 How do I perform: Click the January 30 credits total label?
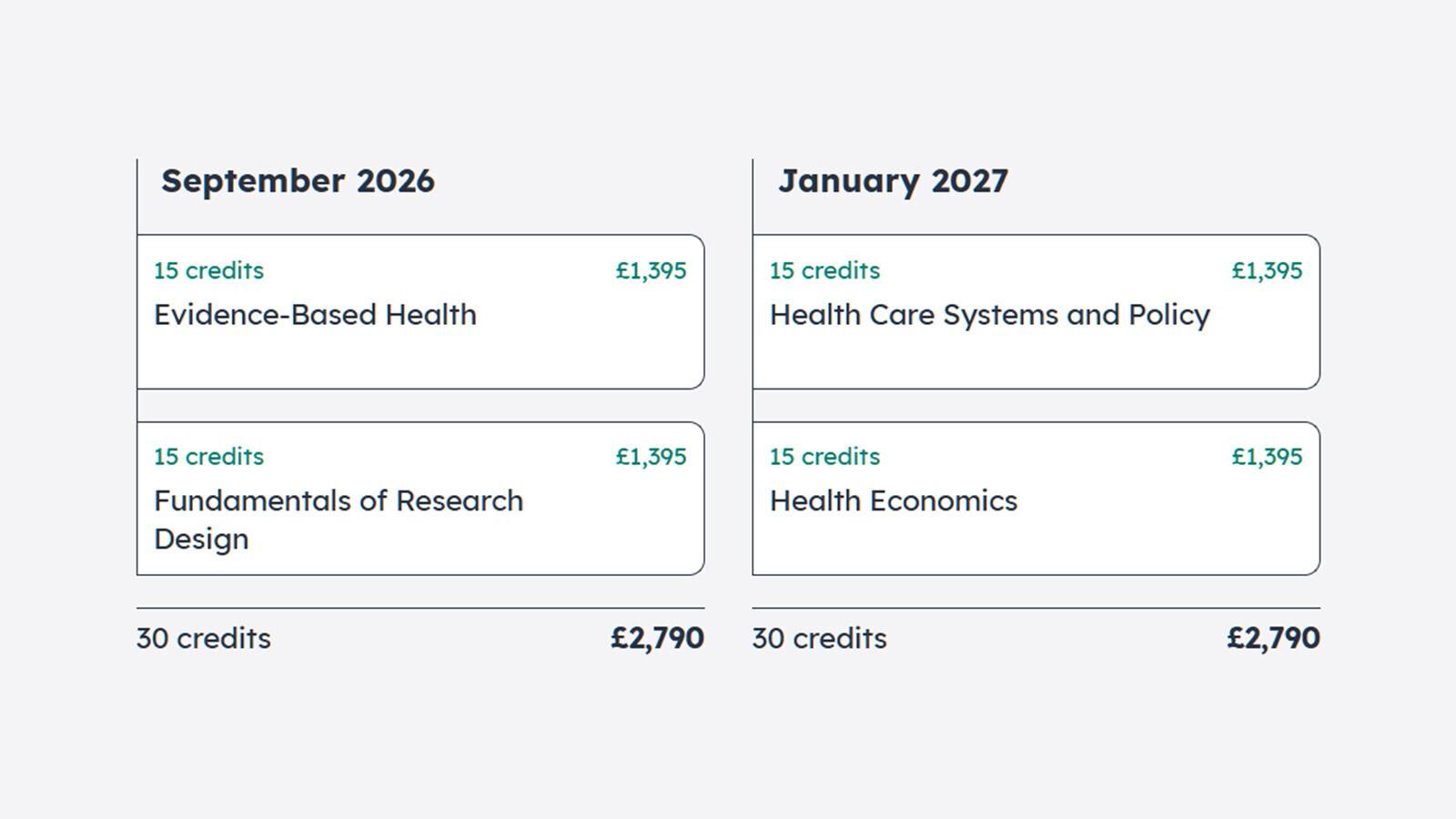[x=819, y=639]
